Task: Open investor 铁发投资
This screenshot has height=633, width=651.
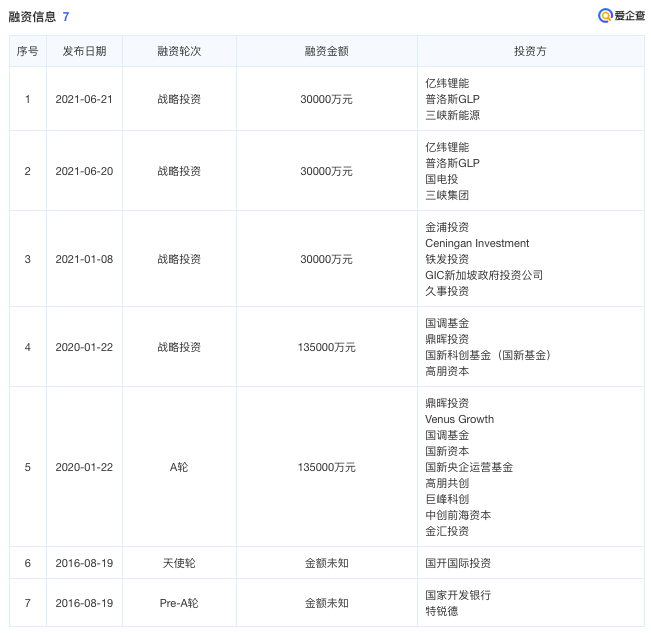Action: pyautogui.click(x=447, y=259)
